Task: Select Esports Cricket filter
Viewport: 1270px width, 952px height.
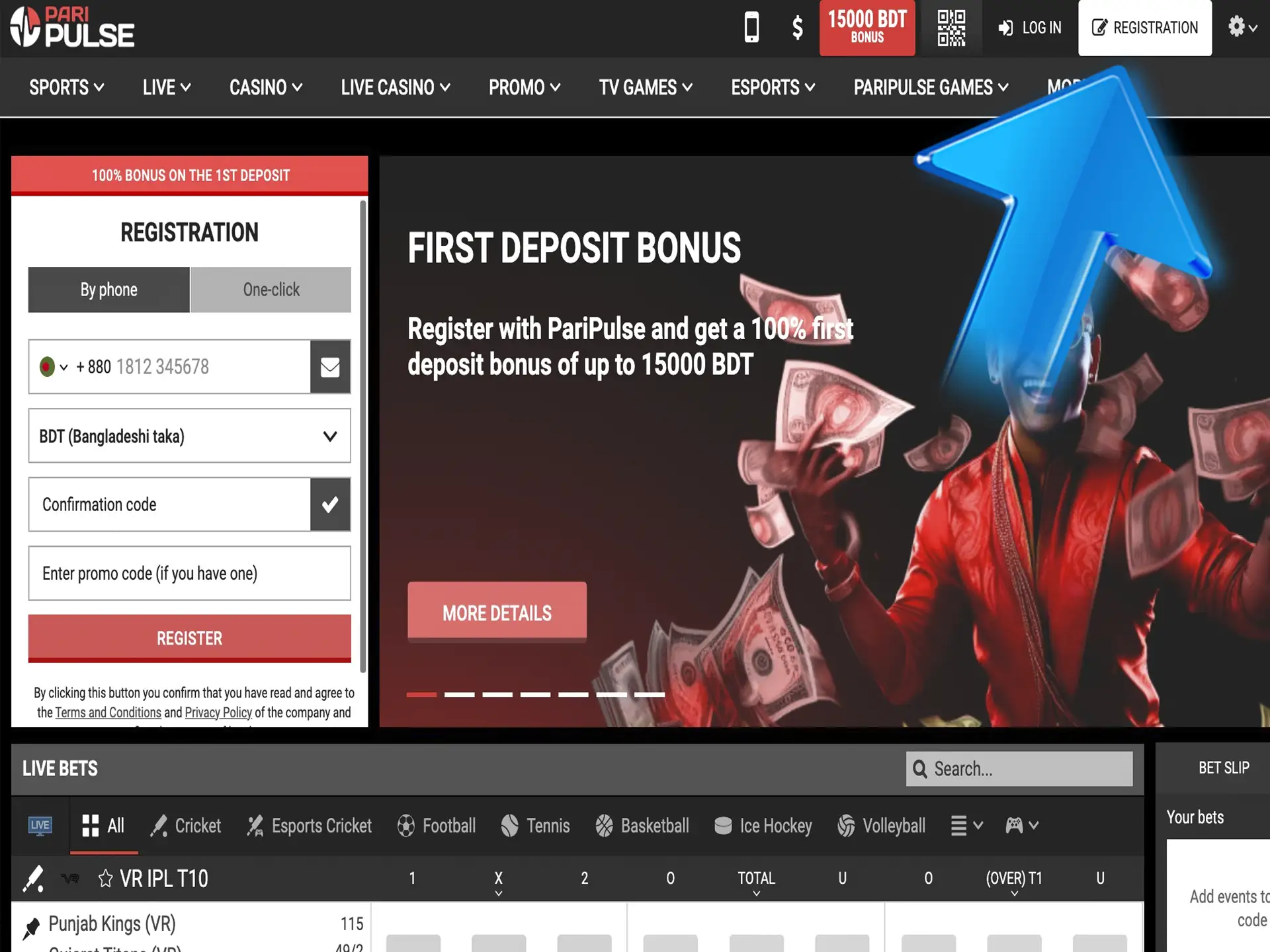Action: coord(309,826)
